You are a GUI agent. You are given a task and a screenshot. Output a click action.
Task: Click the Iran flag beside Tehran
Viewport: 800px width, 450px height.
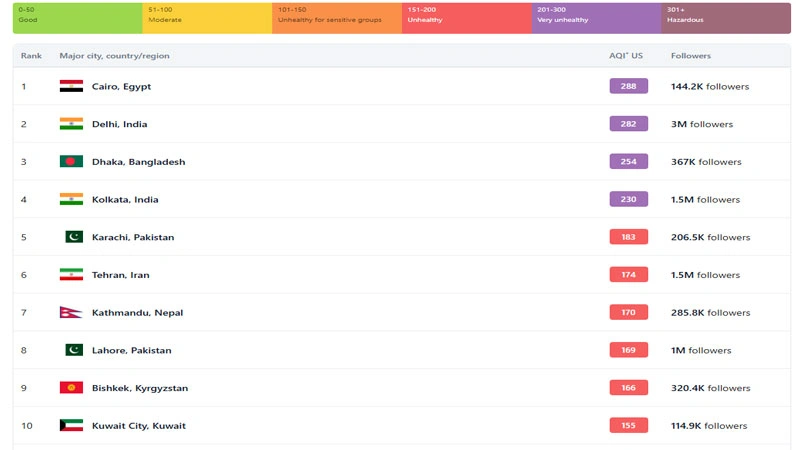point(71,275)
